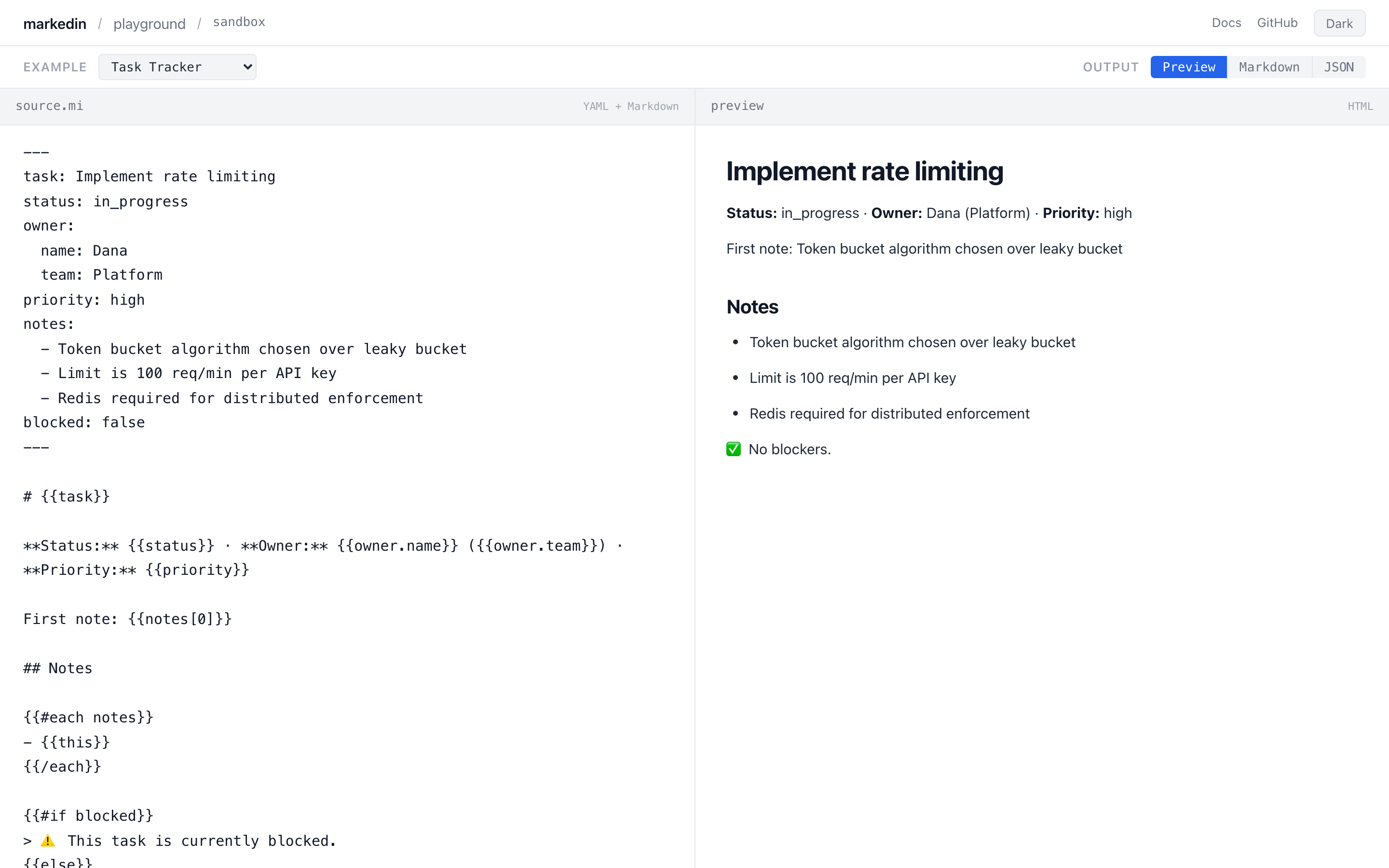This screenshot has width=1389, height=868.
Task: Click the 'Notes' heading in preview
Action: point(752,307)
